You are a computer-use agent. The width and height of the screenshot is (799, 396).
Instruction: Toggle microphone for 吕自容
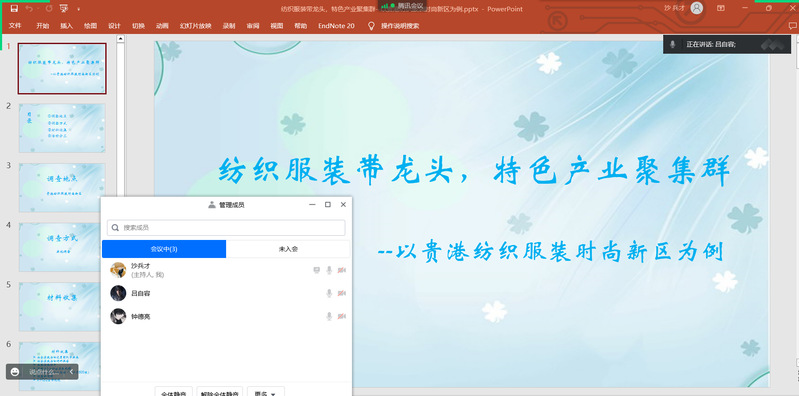[x=329, y=293]
